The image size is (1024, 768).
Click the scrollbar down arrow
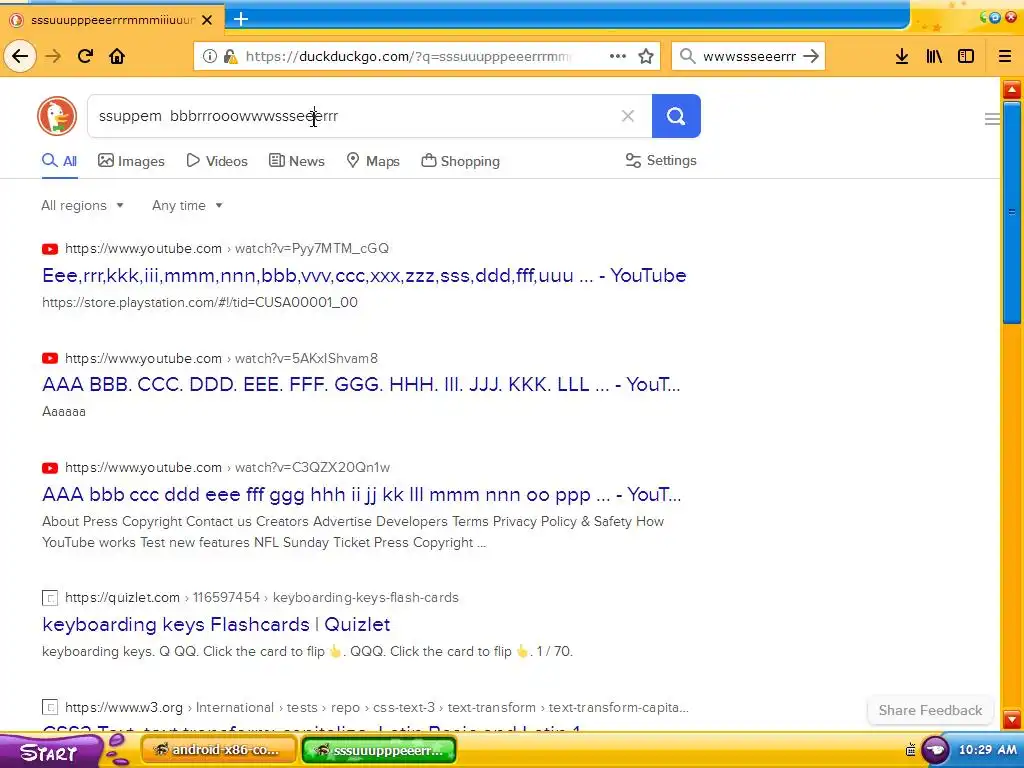(1012, 720)
